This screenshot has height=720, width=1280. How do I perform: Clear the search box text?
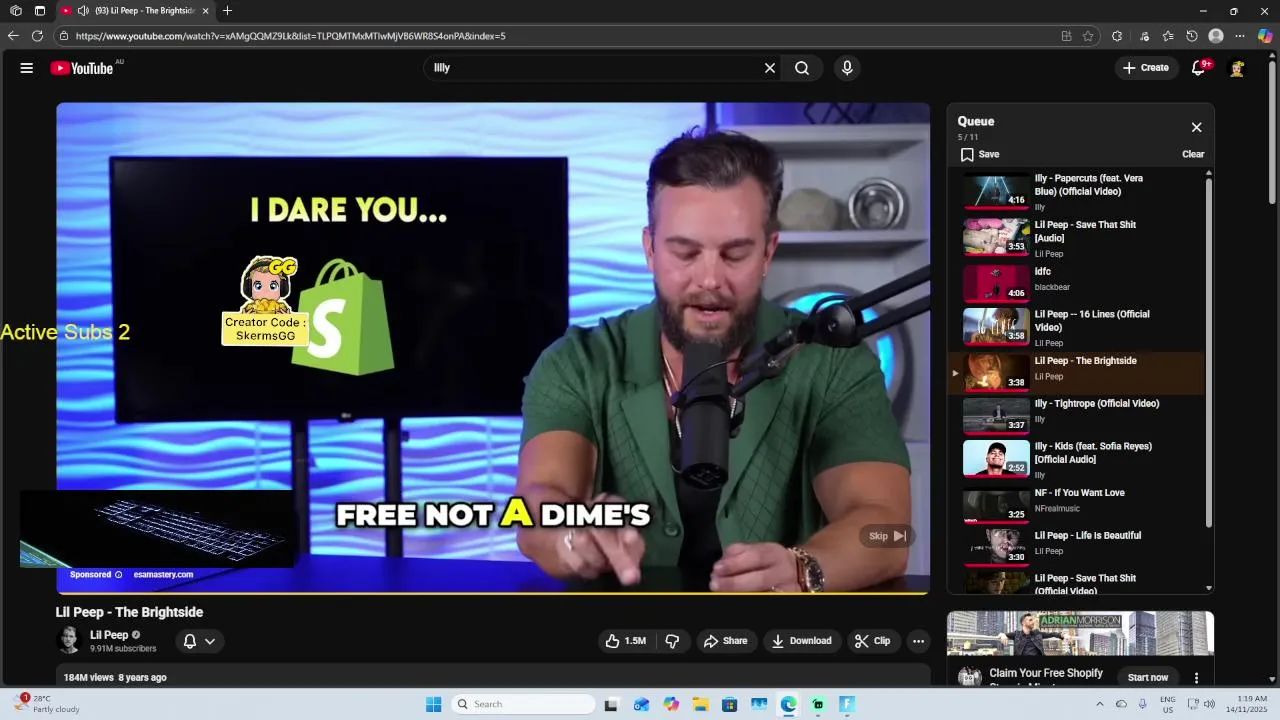770,68
